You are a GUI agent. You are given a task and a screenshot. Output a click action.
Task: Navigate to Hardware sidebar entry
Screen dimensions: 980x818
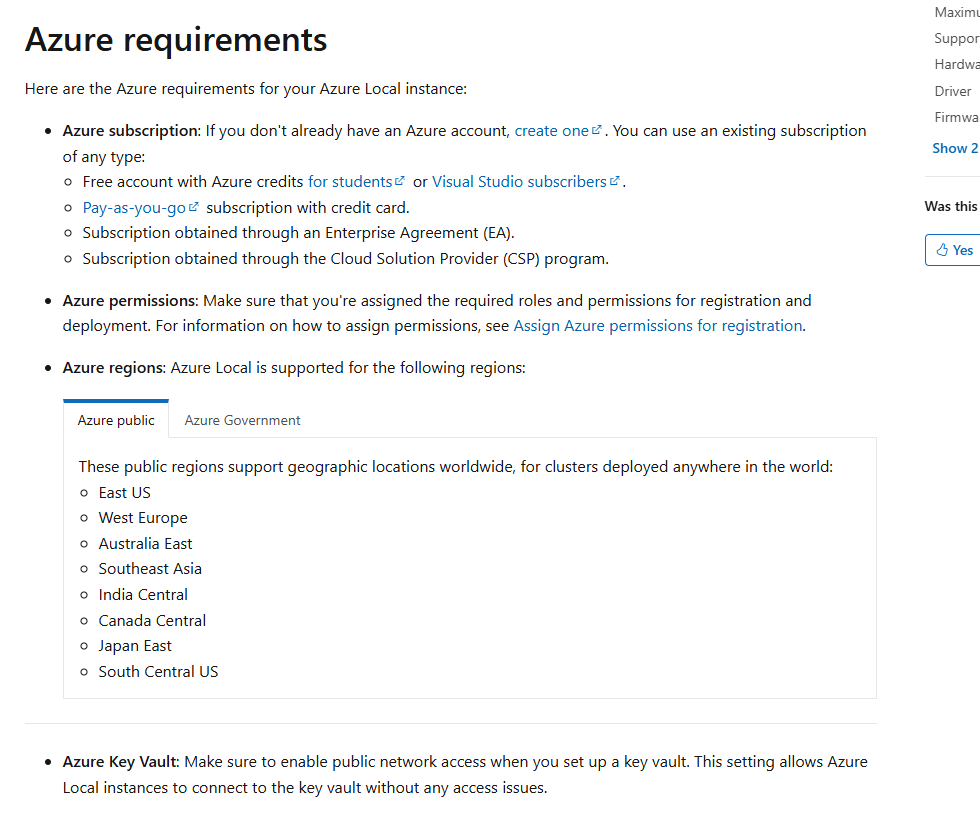[956, 65]
